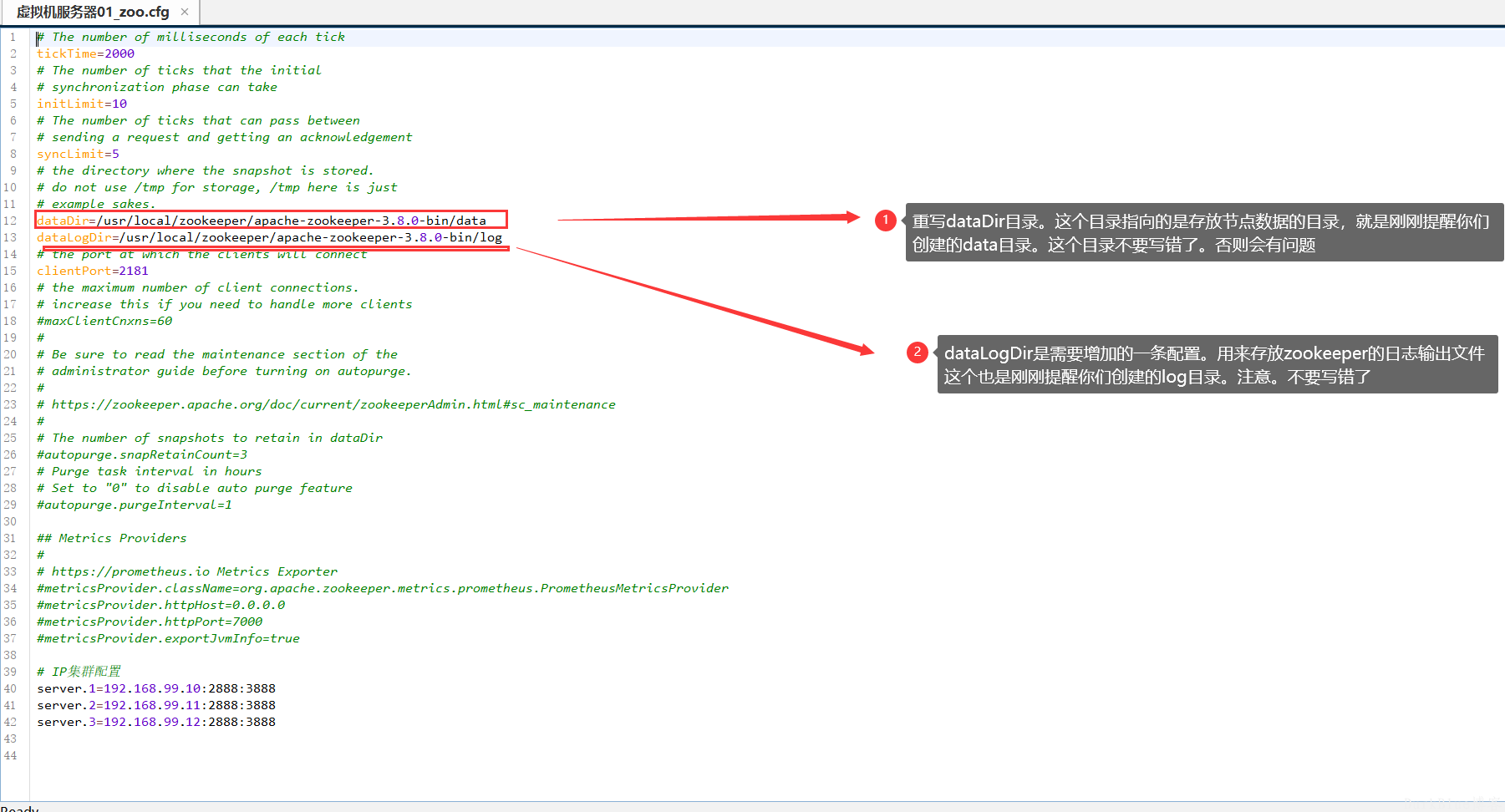
Task: Click the #autopurge.purgeInterval=1 line
Action: [x=135, y=505]
